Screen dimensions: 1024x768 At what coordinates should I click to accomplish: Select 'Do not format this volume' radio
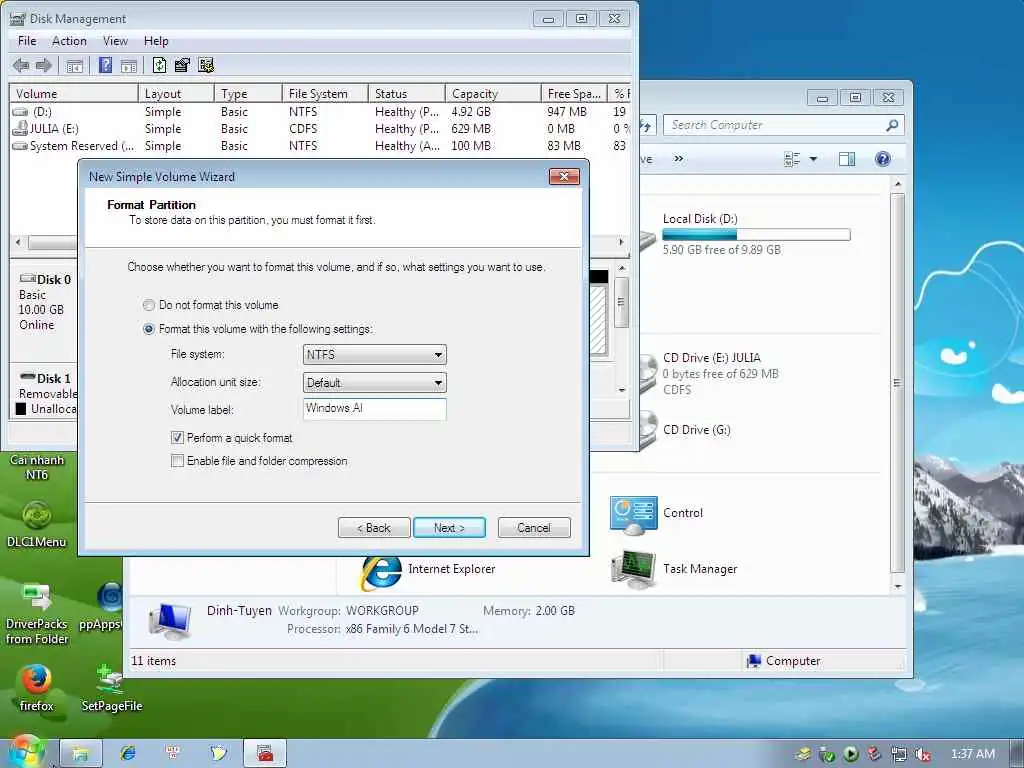(149, 305)
